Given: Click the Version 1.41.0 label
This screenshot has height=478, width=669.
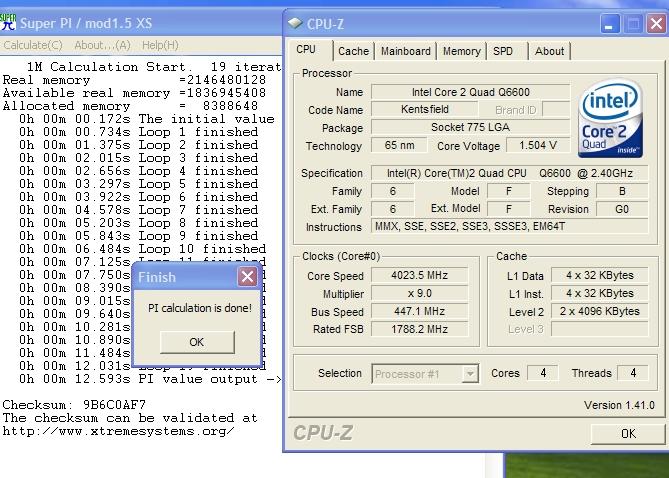Looking at the screenshot, I should point(619,405).
